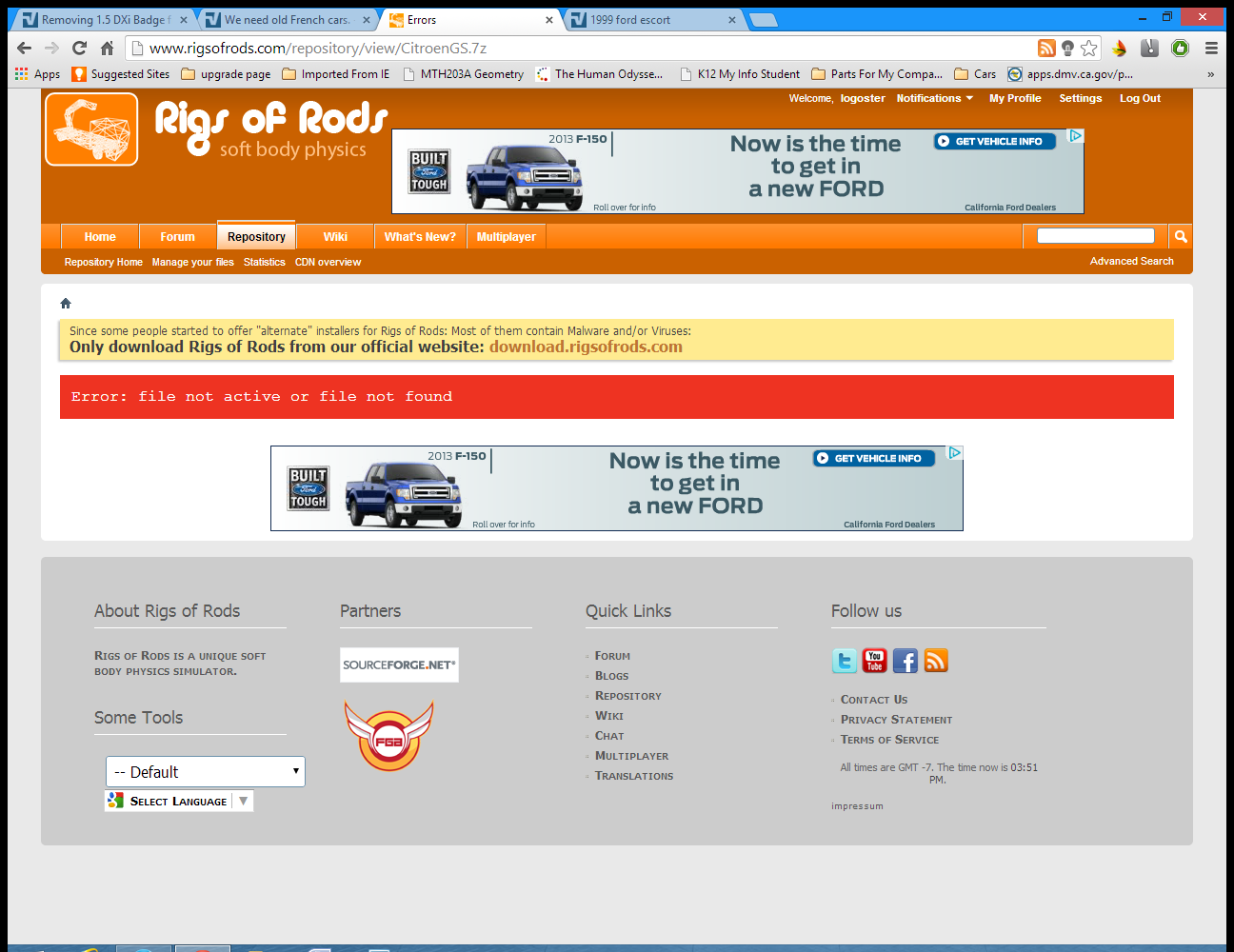Click the AdChoices icon on top ad
Viewport: 1234px width, 952px height.
tap(1076, 136)
